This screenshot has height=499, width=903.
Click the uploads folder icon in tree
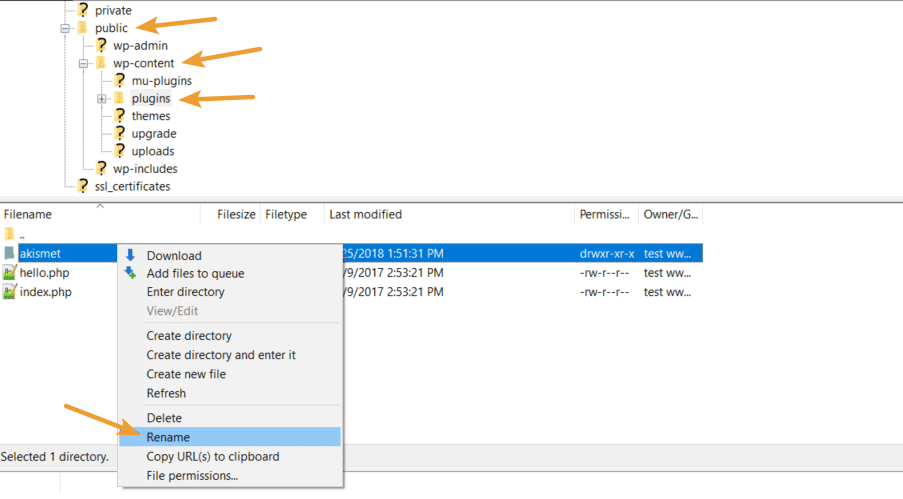click(x=119, y=151)
